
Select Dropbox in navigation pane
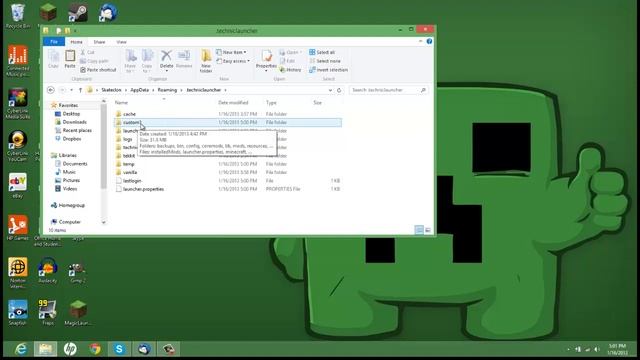71,139
